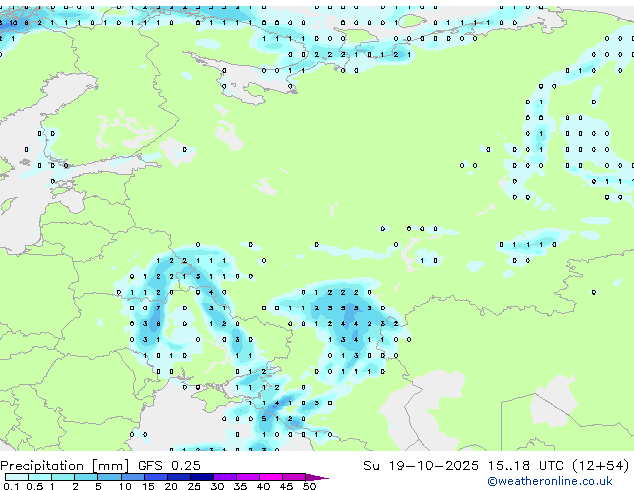Click the 2 to 5 mm legend swatch

(x=86, y=477)
